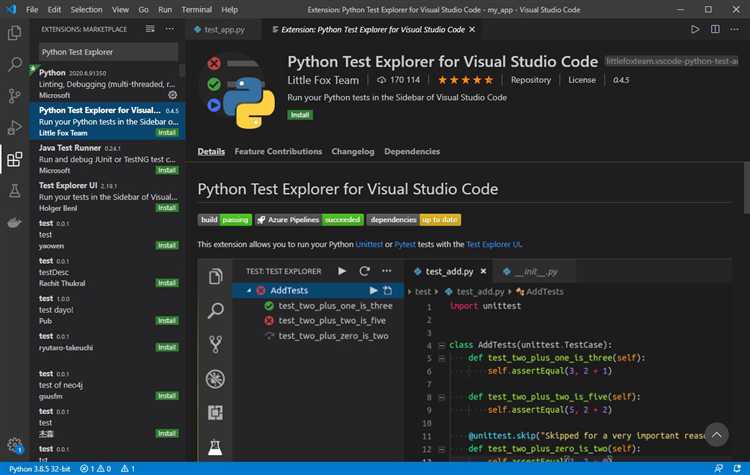Screen dimensions: 750x475
Task: Click the Little Fox Team publisher link
Action: 323,80
